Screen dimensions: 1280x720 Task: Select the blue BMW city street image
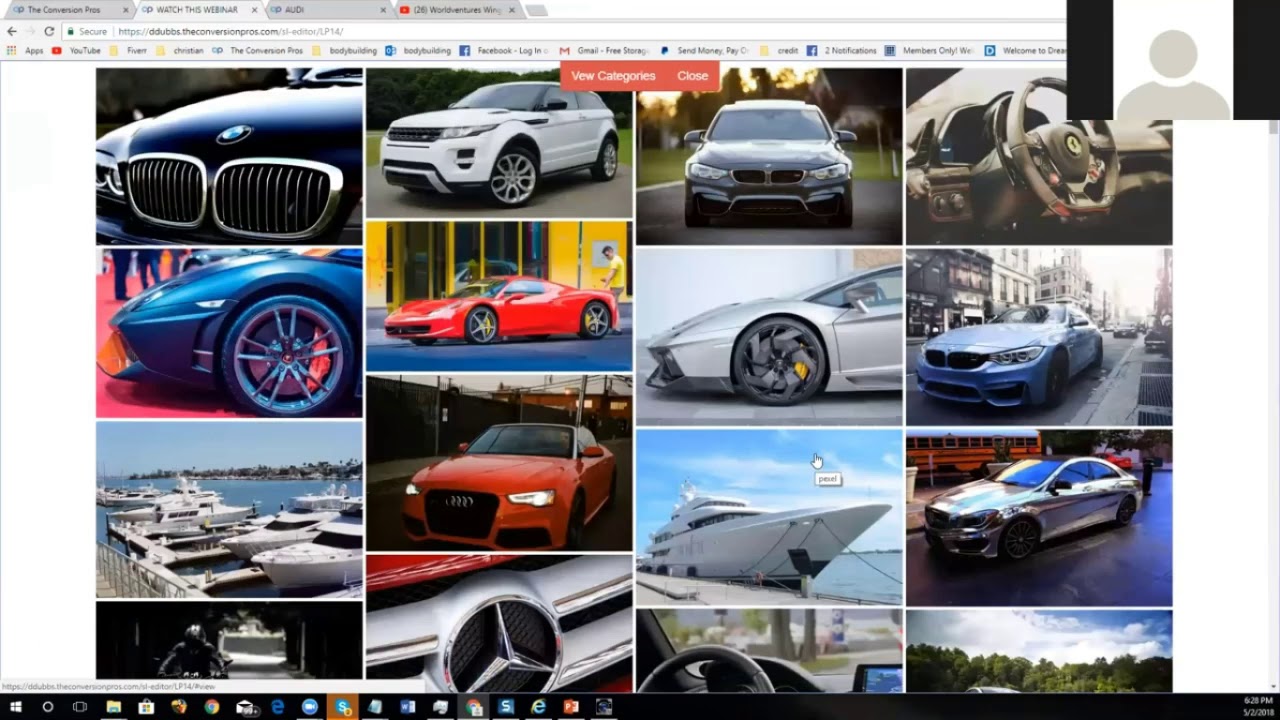coord(1039,337)
